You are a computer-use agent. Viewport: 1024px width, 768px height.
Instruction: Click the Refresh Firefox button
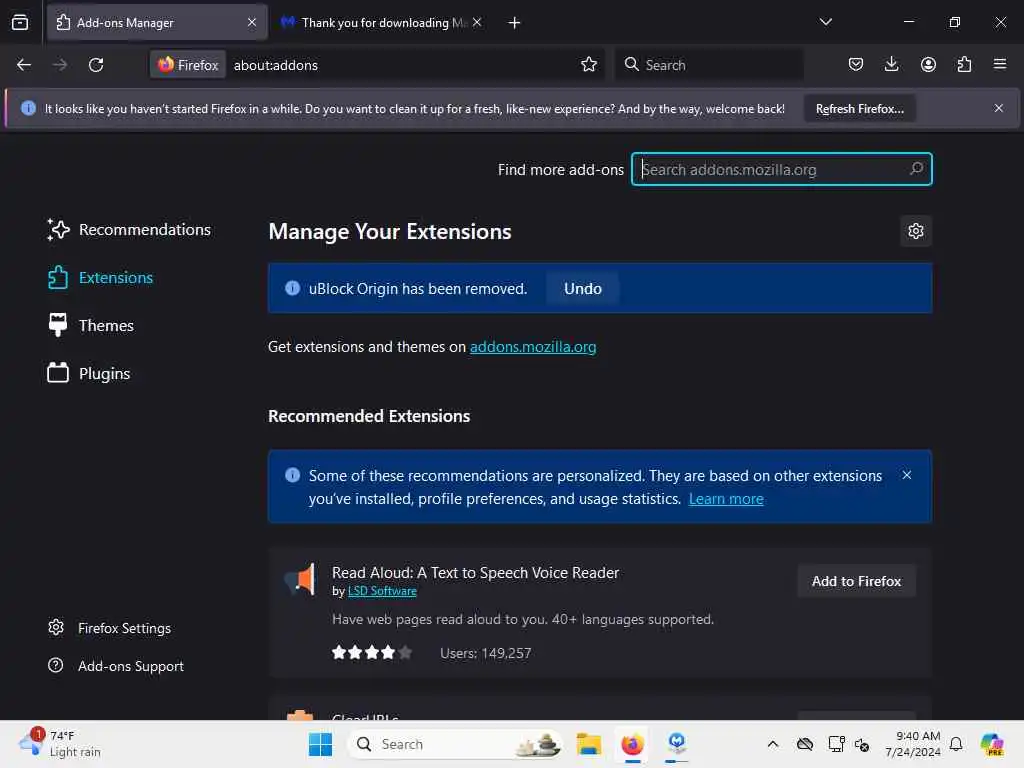[x=859, y=108]
